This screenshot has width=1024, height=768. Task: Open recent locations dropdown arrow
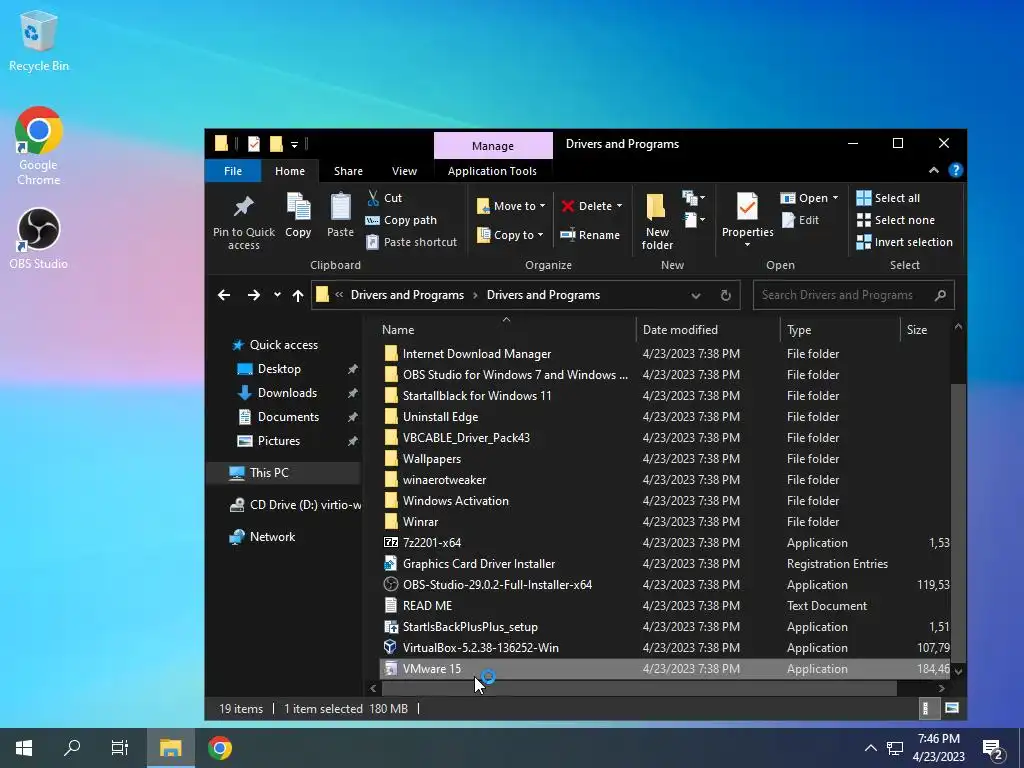[277, 295]
